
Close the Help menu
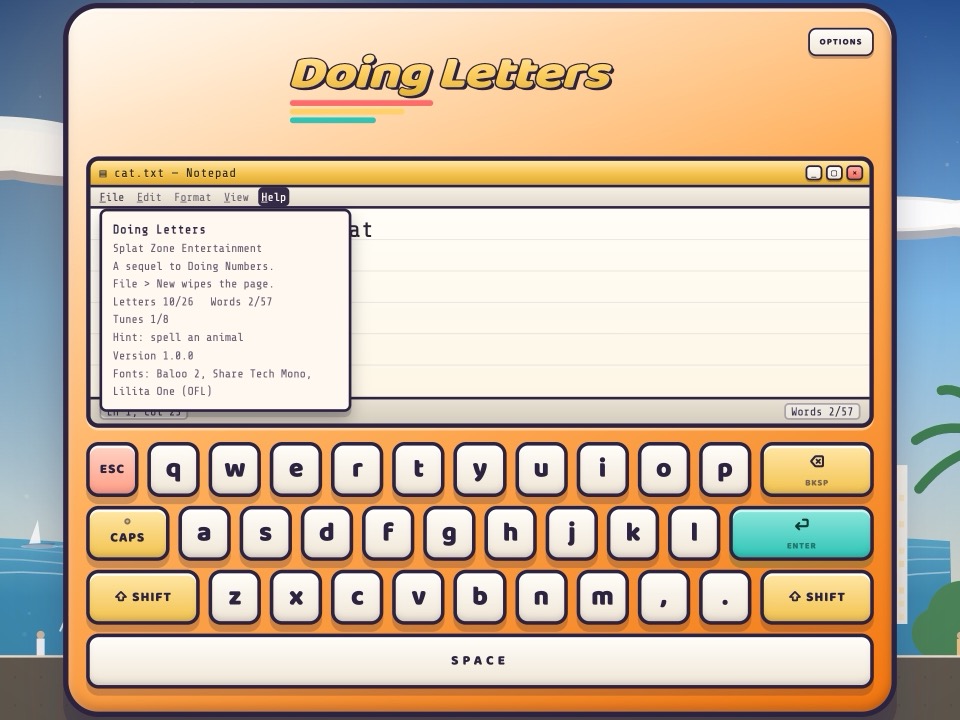tap(273, 197)
